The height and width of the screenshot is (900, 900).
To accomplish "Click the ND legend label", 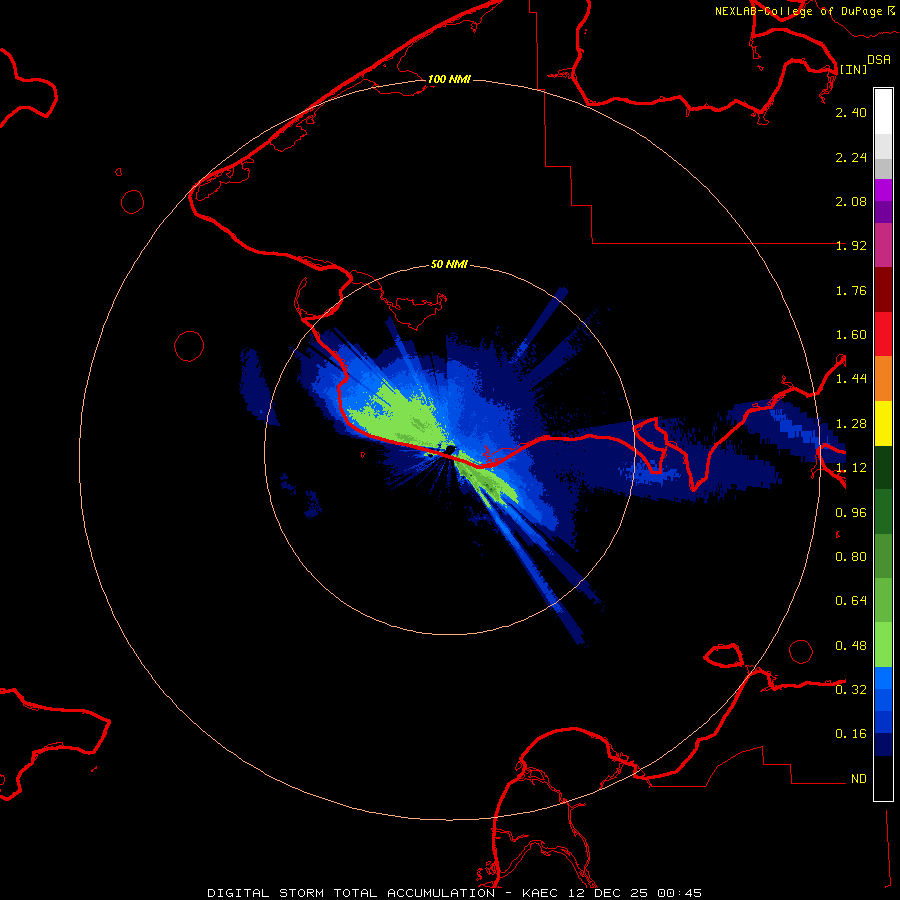I will (x=859, y=779).
